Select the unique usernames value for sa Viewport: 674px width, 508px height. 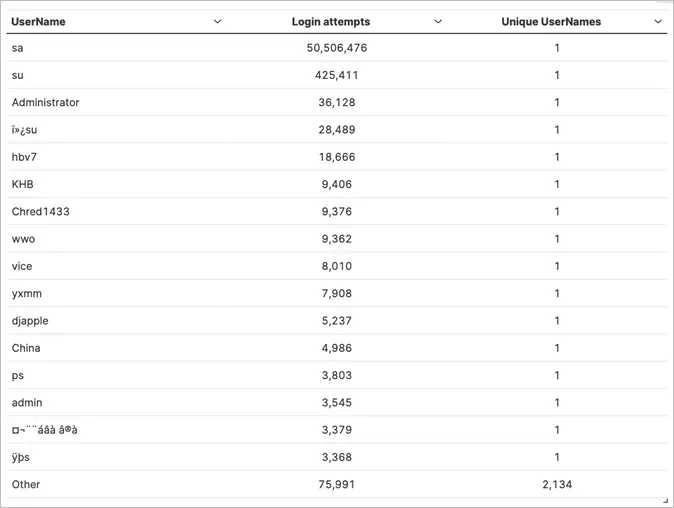coord(557,48)
